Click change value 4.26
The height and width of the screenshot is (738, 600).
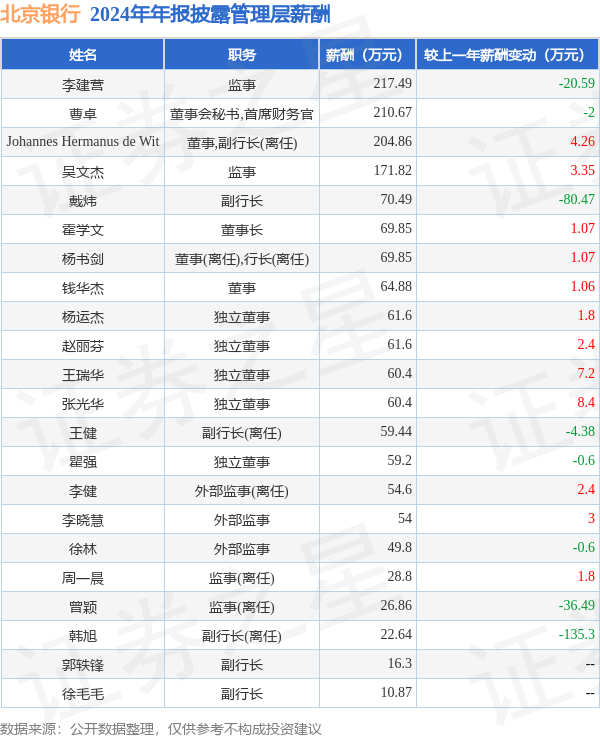tap(583, 141)
